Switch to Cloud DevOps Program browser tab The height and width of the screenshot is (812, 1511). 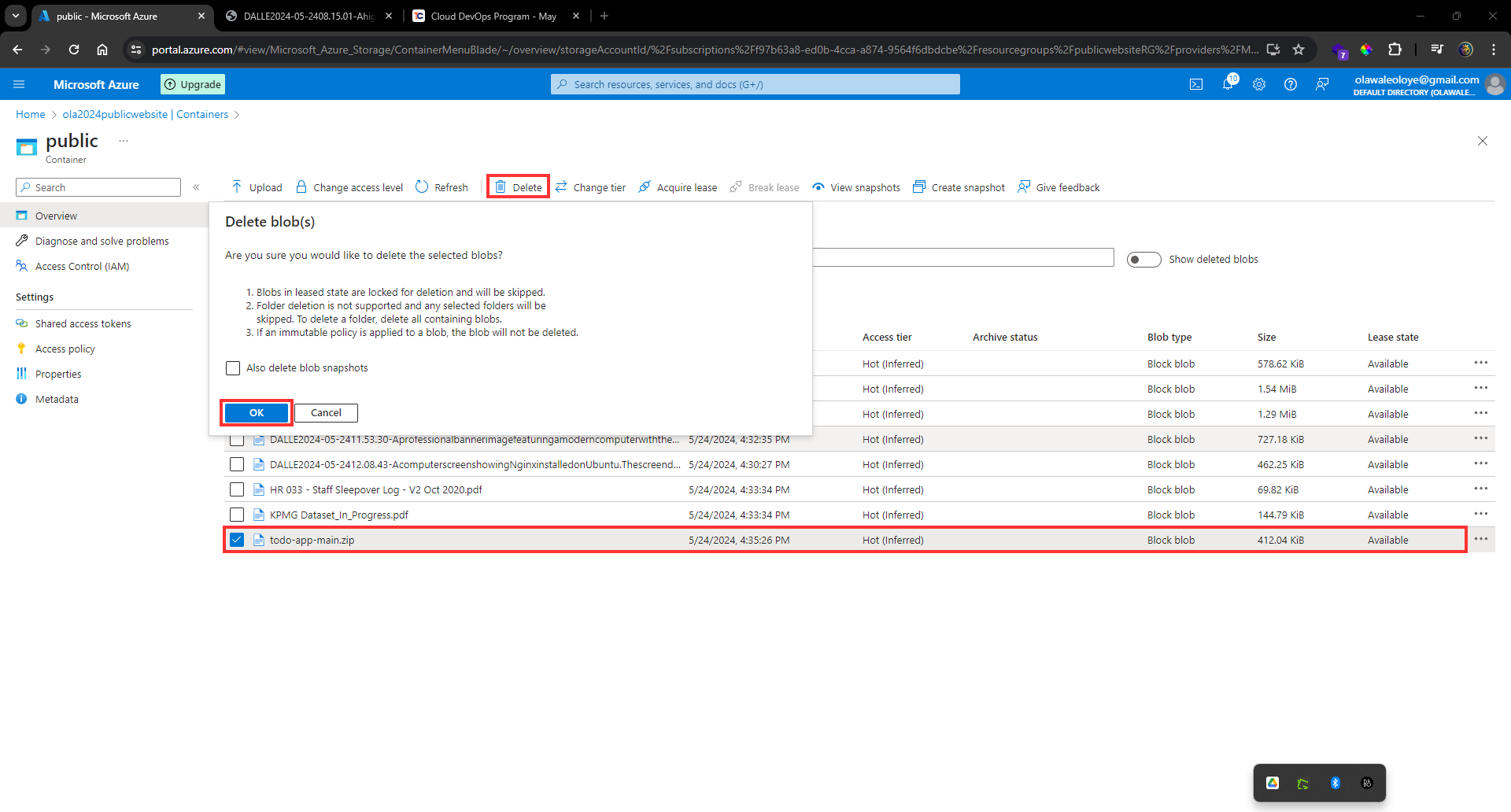[x=493, y=16]
